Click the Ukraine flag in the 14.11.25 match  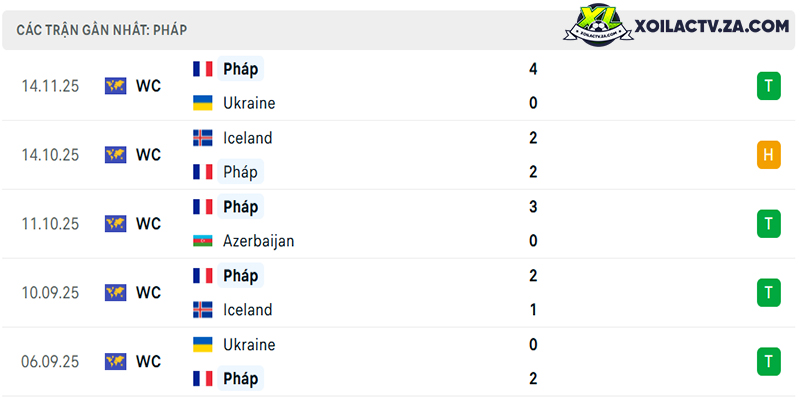click(x=203, y=103)
